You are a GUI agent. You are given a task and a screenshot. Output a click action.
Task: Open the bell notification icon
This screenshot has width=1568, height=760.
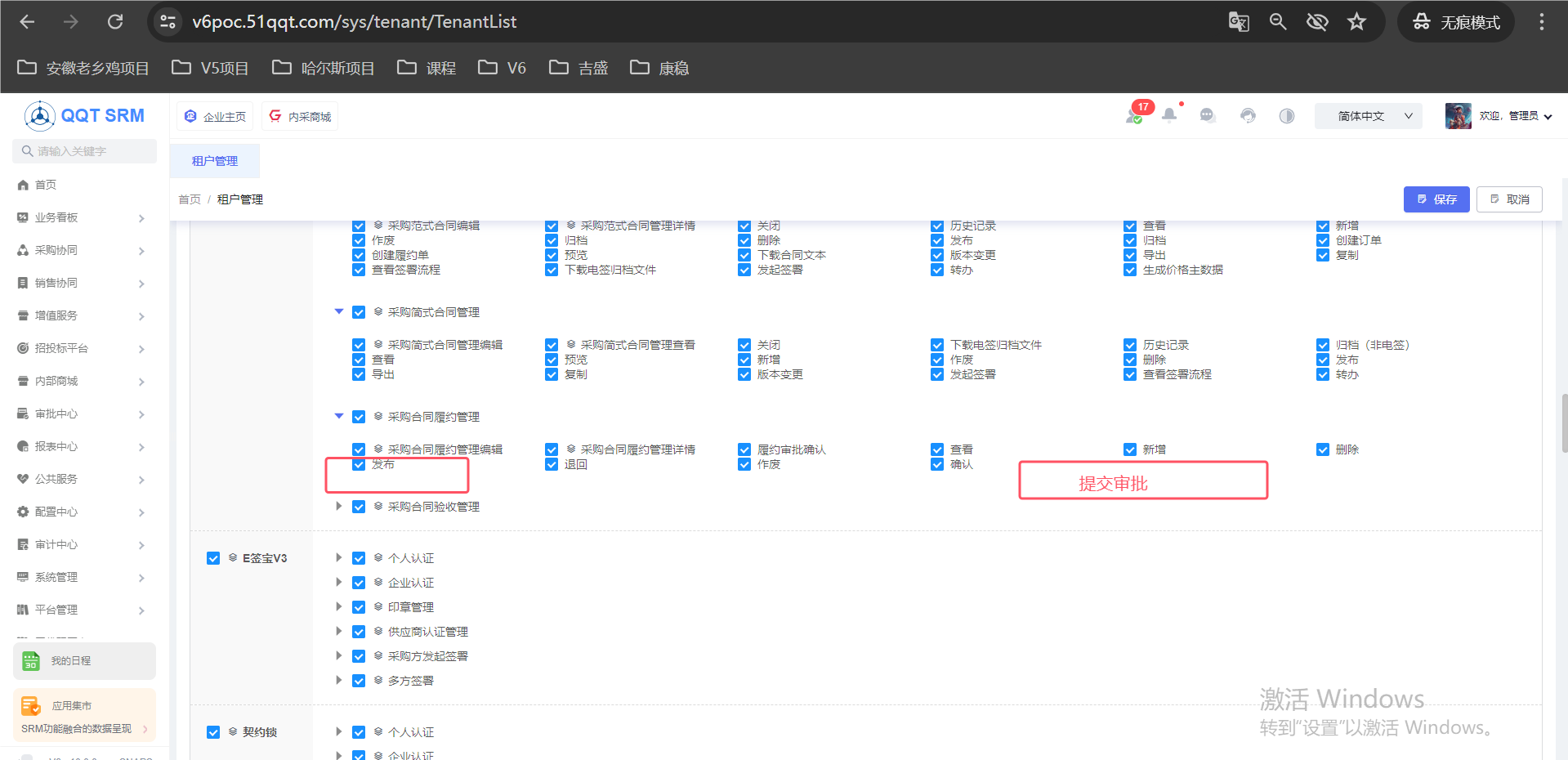[x=1170, y=115]
